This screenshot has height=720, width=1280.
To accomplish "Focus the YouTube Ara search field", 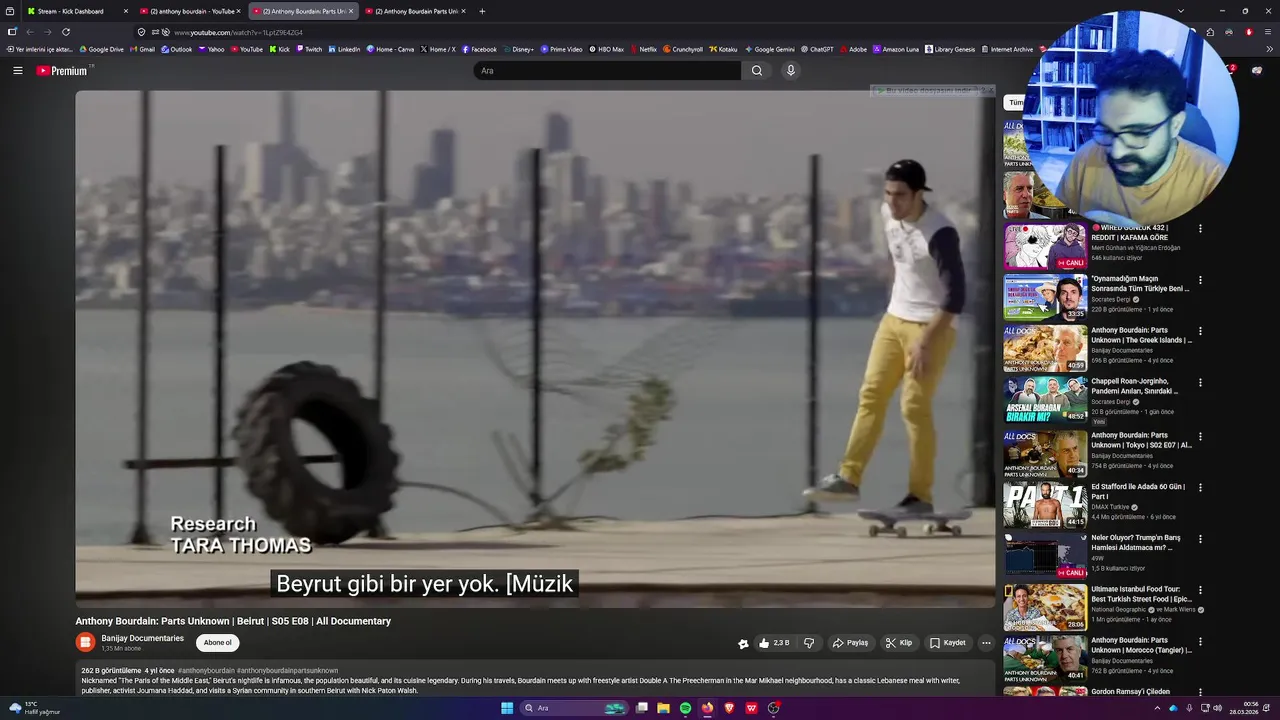I will pos(607,70).
